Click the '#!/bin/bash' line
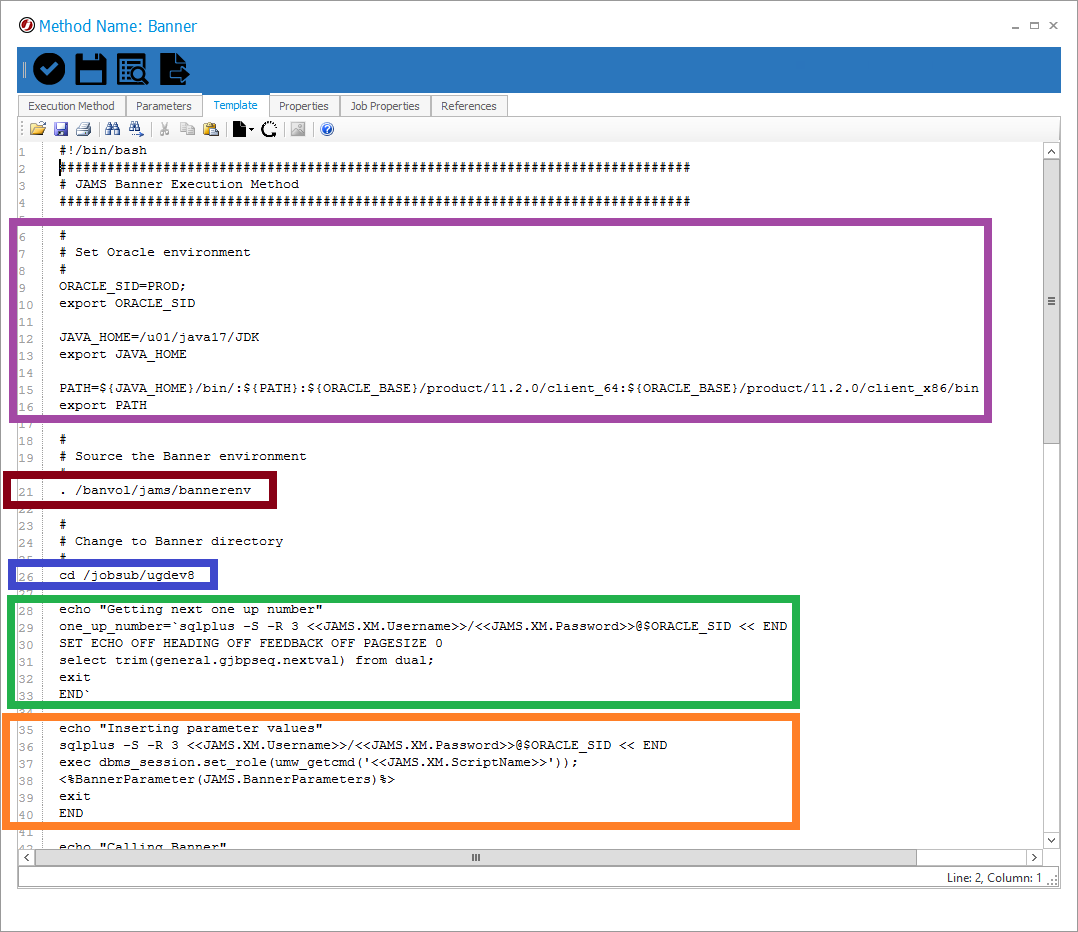The height and width of the screenshot is (932, 1078). (103, 151)
